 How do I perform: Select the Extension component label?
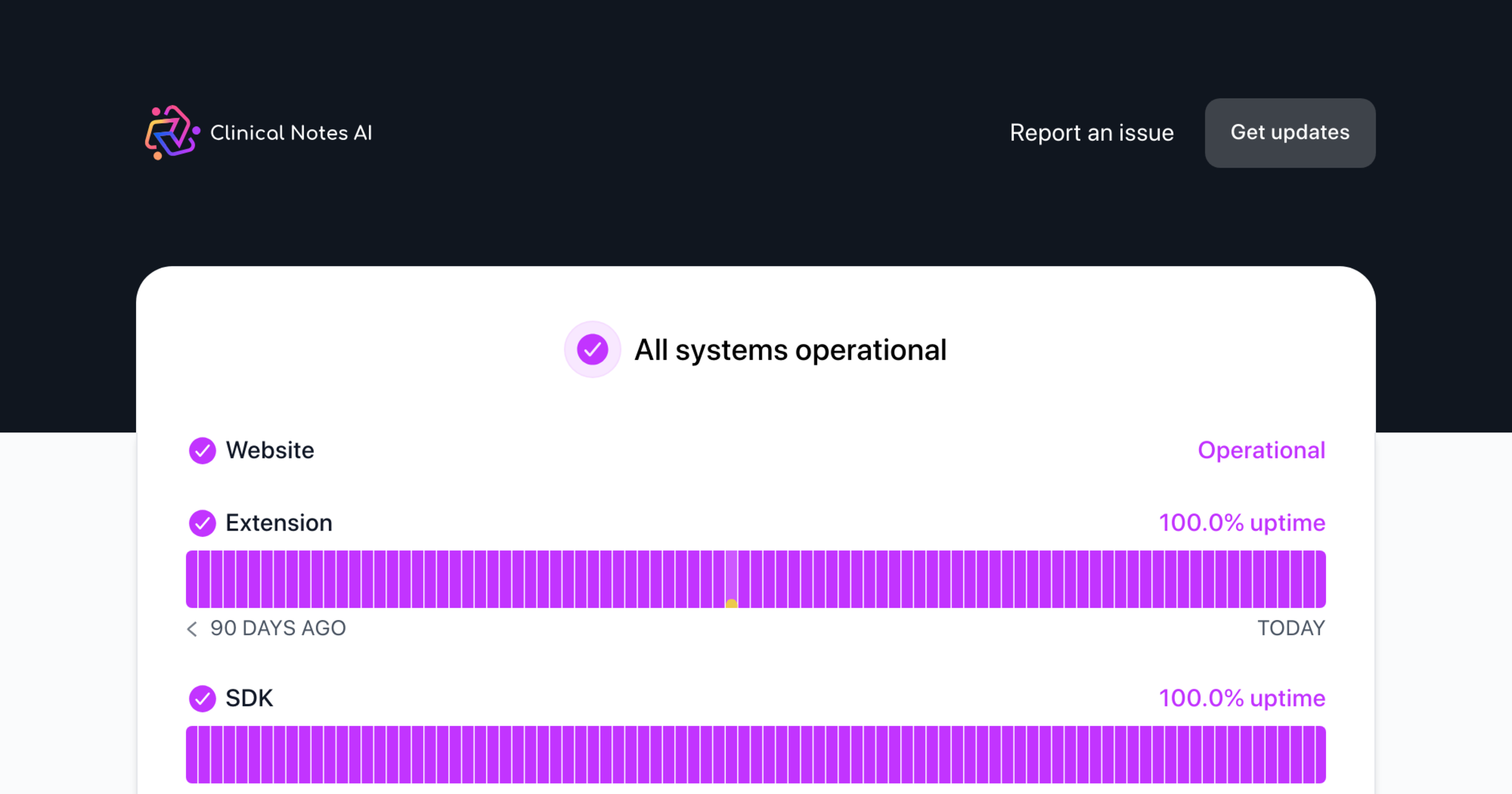pos(278,523)
